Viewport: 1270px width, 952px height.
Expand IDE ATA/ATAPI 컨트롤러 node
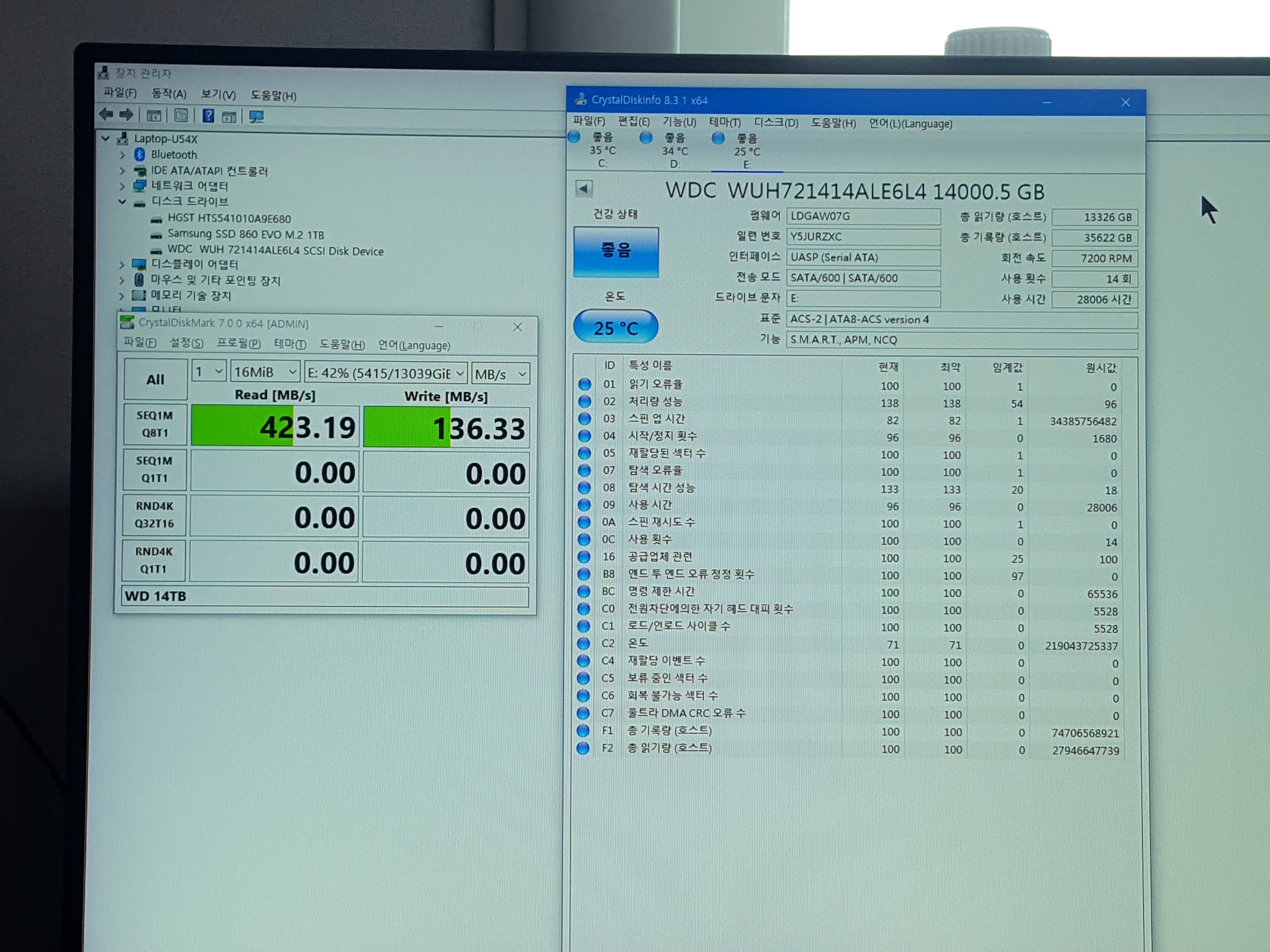pos(122,170)
